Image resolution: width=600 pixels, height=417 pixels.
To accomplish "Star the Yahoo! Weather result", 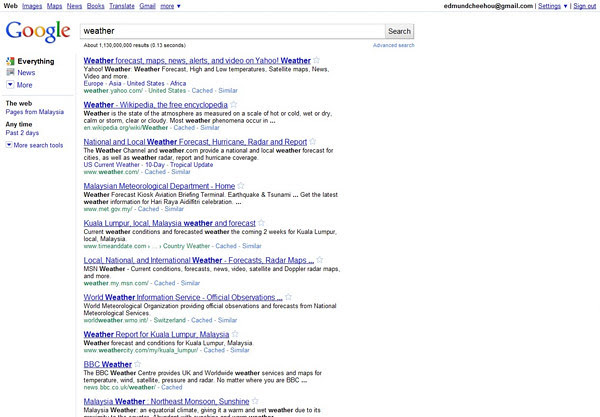I will pyautogui.click(x=316, y=60).
